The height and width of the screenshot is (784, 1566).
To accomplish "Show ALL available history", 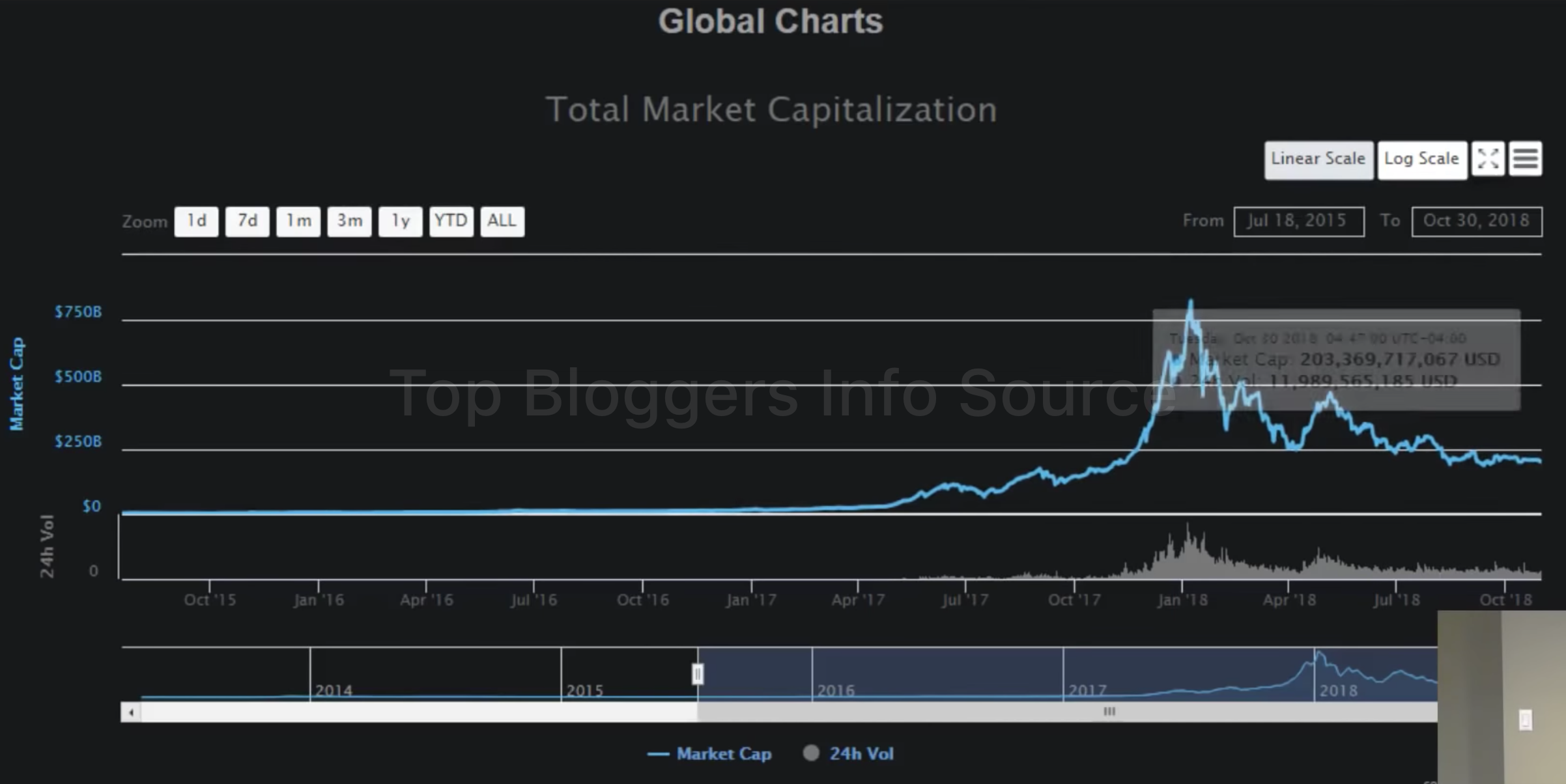I will 502,221.
